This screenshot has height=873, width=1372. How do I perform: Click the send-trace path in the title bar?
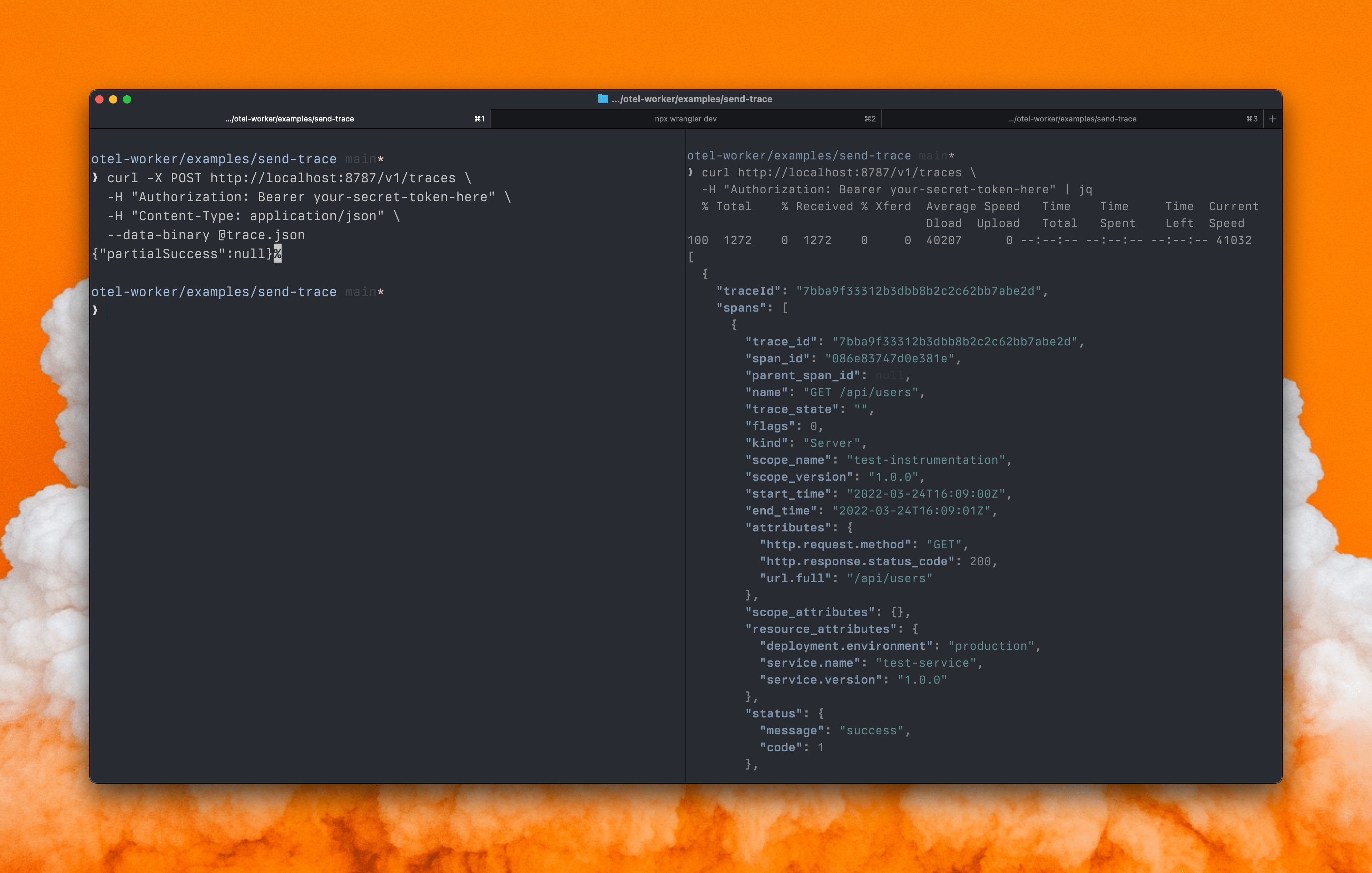click(692, 99)
